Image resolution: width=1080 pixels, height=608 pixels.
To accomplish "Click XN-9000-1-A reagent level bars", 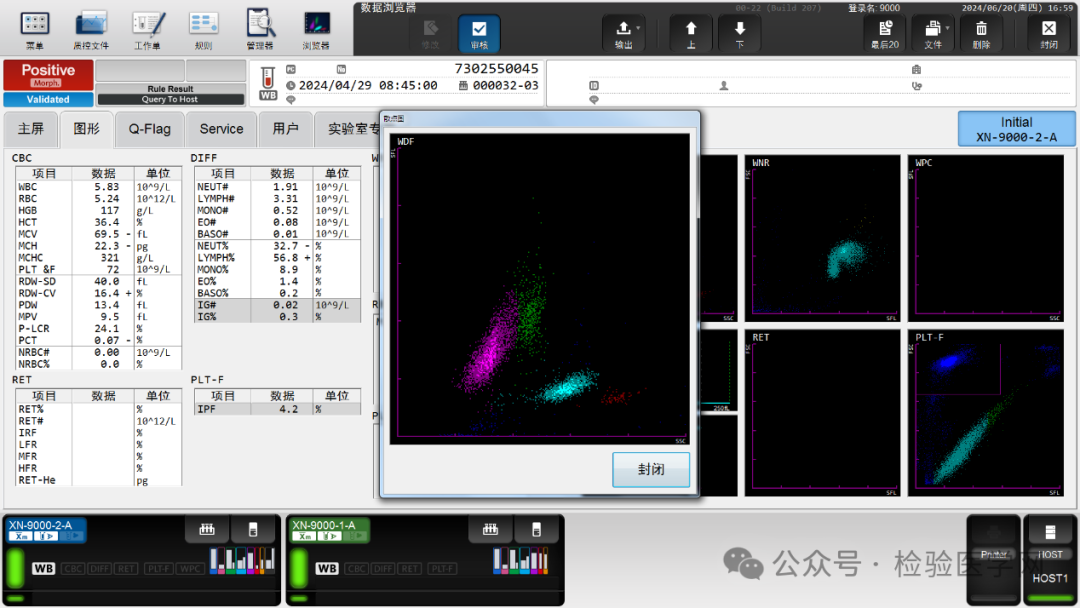I will (521, 560).
